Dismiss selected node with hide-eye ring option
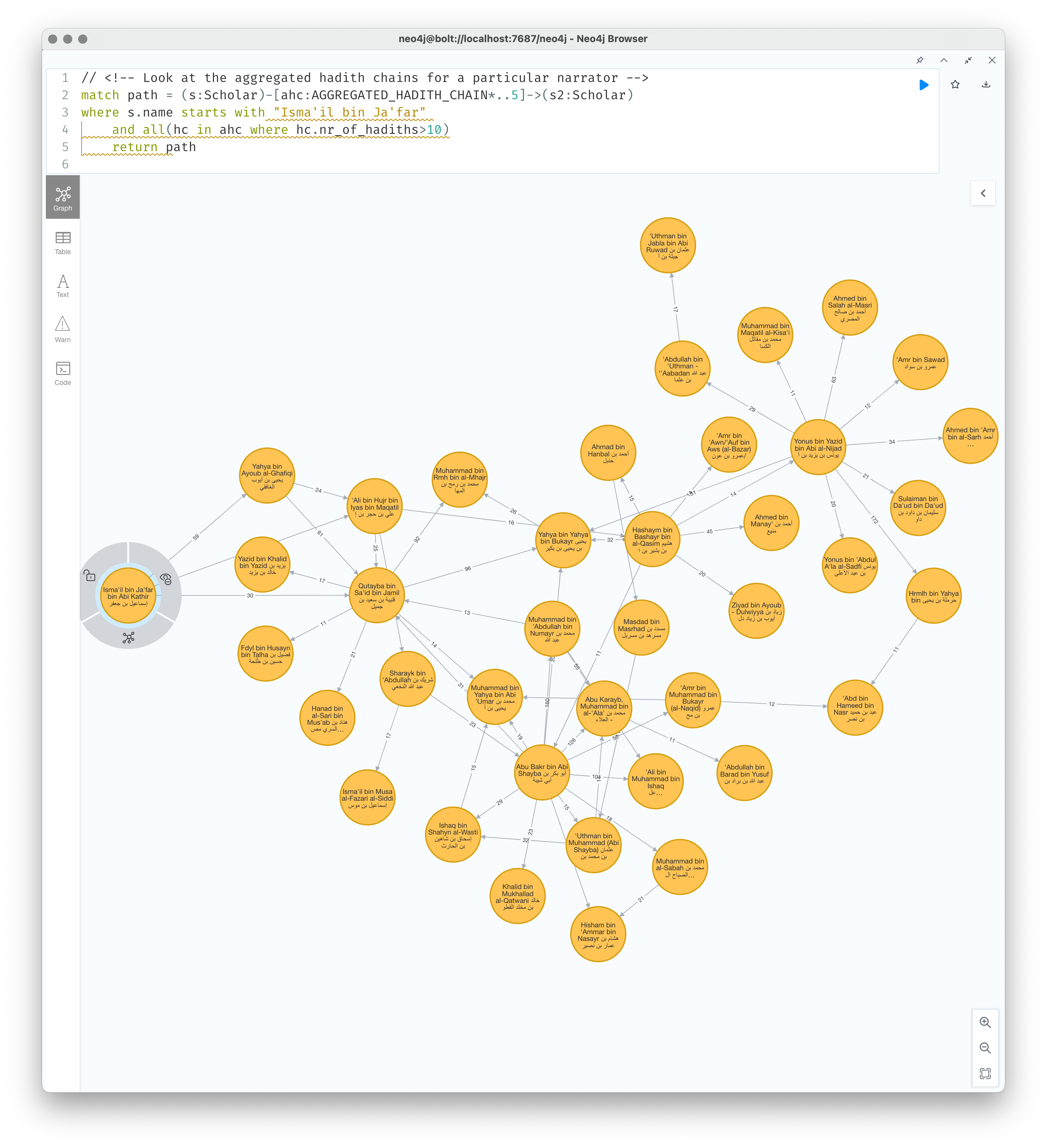Viewport: 1047px width, 1148px height. pyautogui.click(x=166, y=579)
